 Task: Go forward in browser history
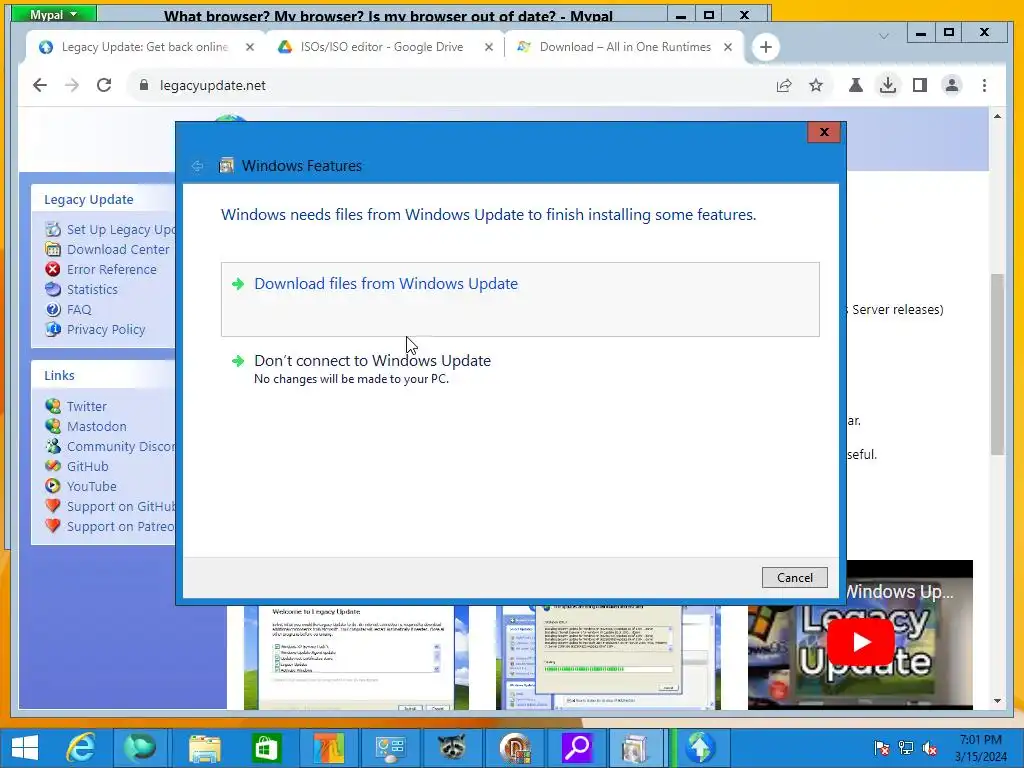click(x=72, y=85)
